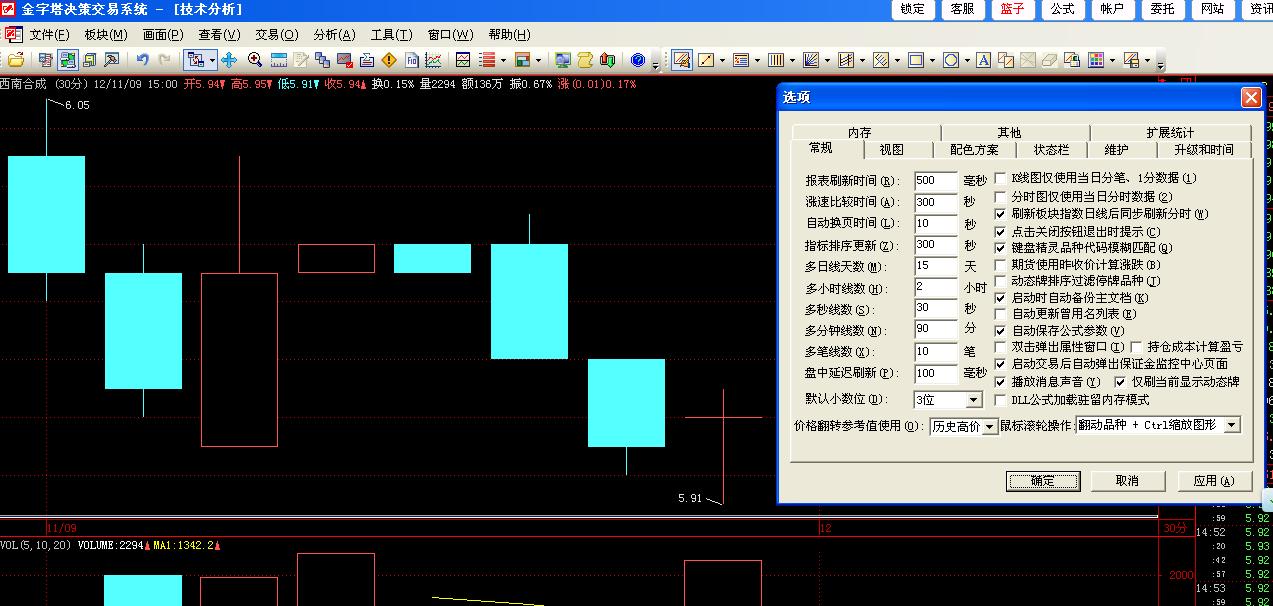Screen dimensions: 1273x606
Task: Click the yellow diamond warning icon
Action: click(x=389, y=60)
